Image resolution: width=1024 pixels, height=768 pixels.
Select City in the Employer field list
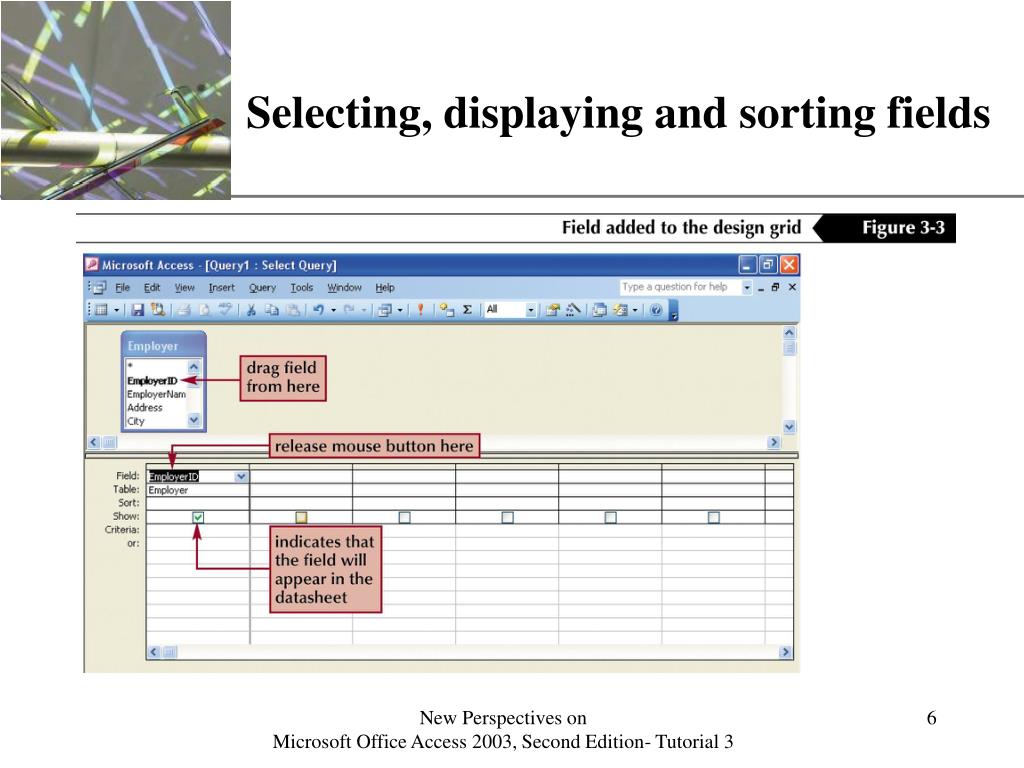coord(136,421)
